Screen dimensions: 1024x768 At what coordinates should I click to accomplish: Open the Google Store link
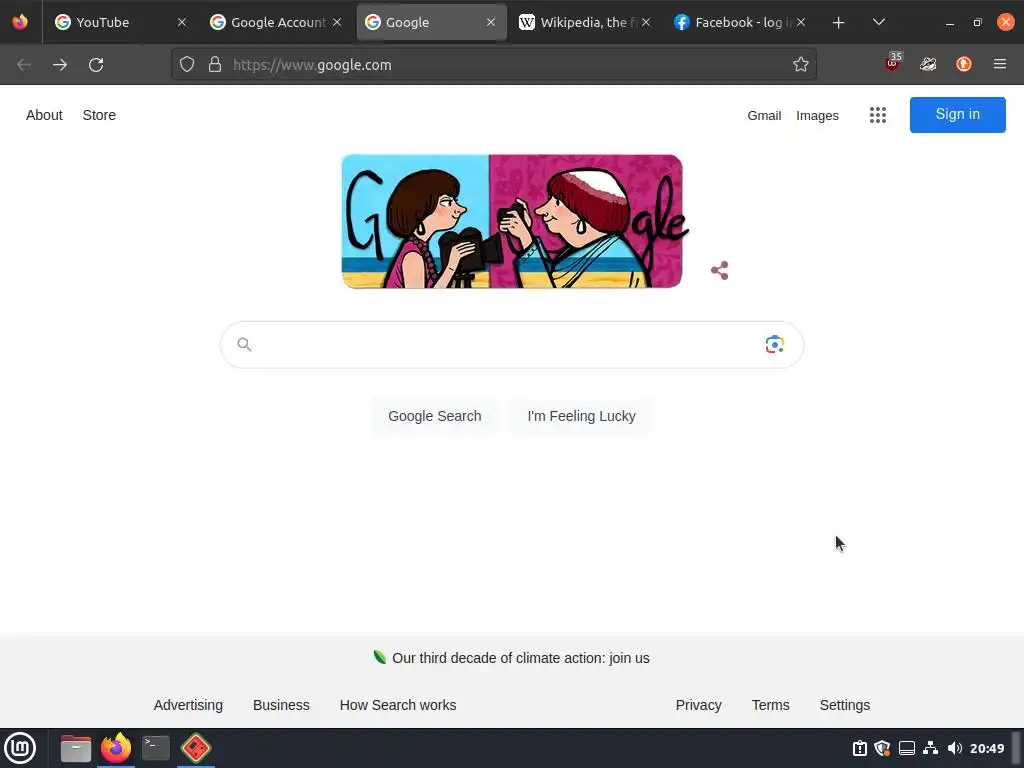[99, 115]
